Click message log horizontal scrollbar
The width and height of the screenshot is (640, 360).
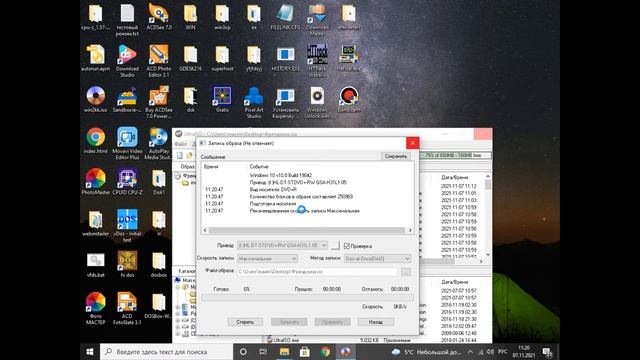pos(307,230)
